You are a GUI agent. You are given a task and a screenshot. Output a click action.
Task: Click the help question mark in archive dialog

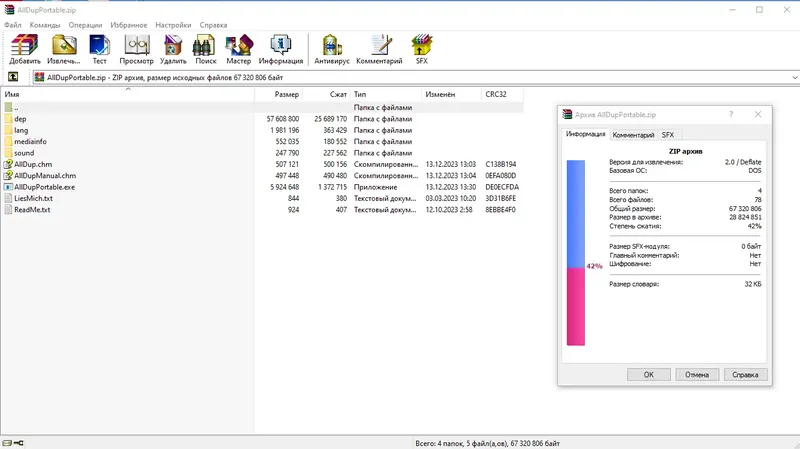click(x=731, y=114)
